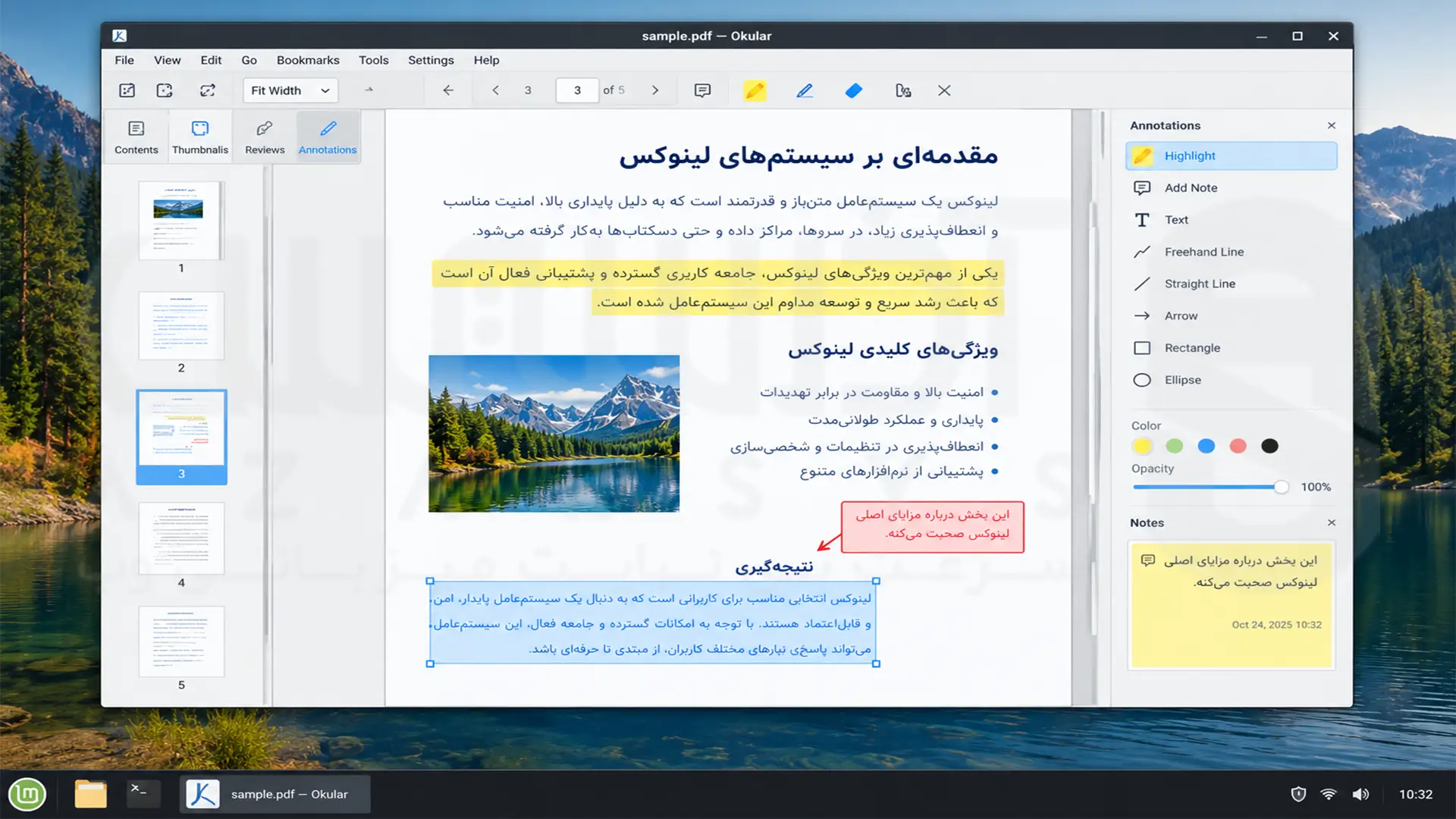Select the Text annotation tool
This screenshot has width=1456, height=819.
1232,220
